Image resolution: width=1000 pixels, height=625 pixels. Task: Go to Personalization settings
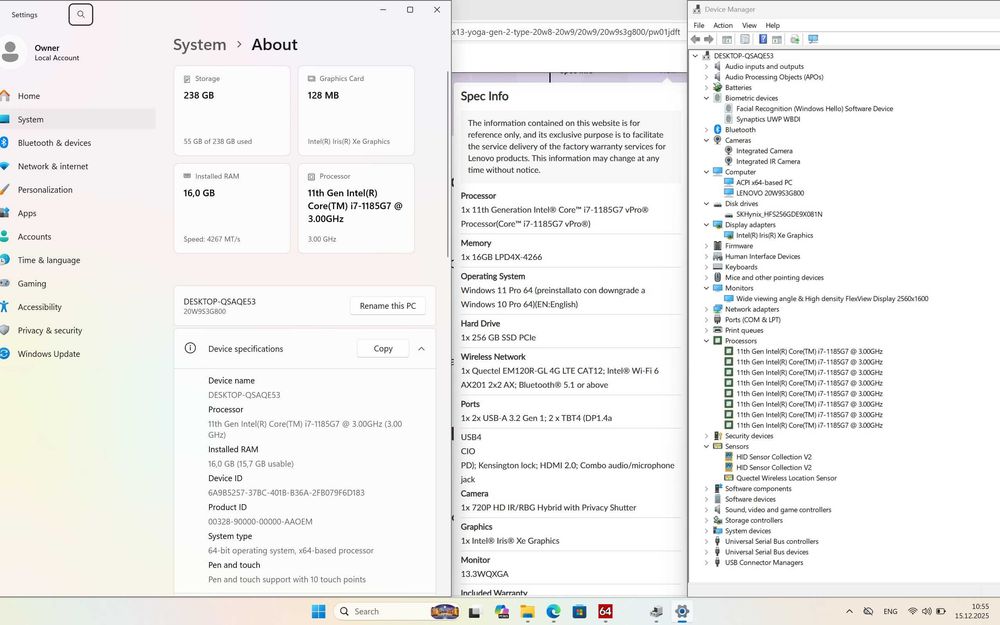pyautogui.click(x=77, y=190)
